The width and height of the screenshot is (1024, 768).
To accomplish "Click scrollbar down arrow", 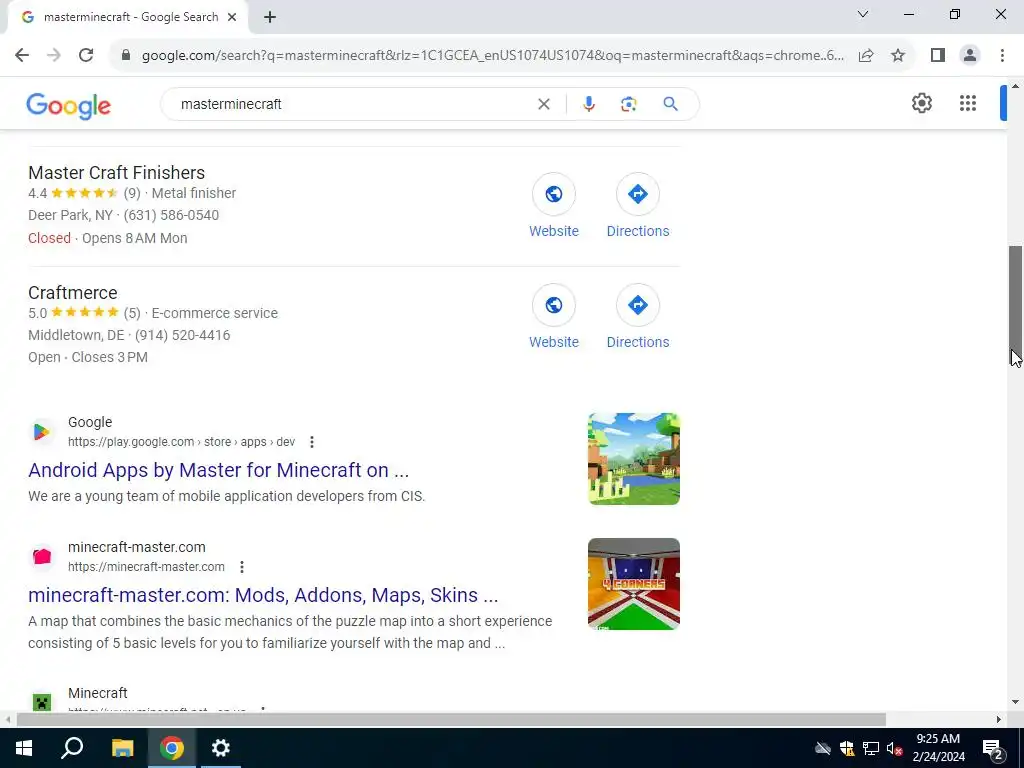I will 1016,702.
